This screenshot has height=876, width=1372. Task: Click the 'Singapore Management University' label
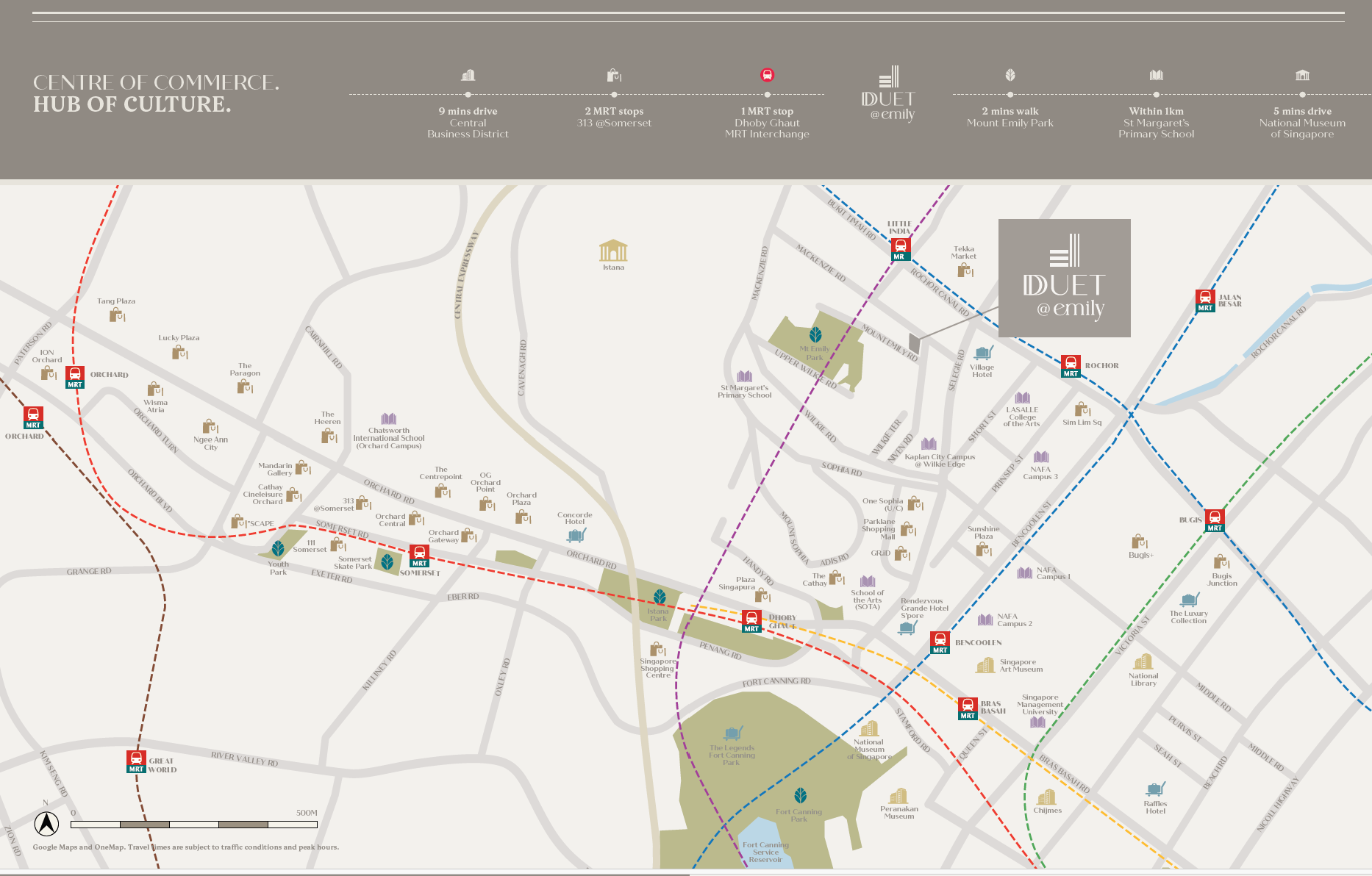tap(1040, 704)
